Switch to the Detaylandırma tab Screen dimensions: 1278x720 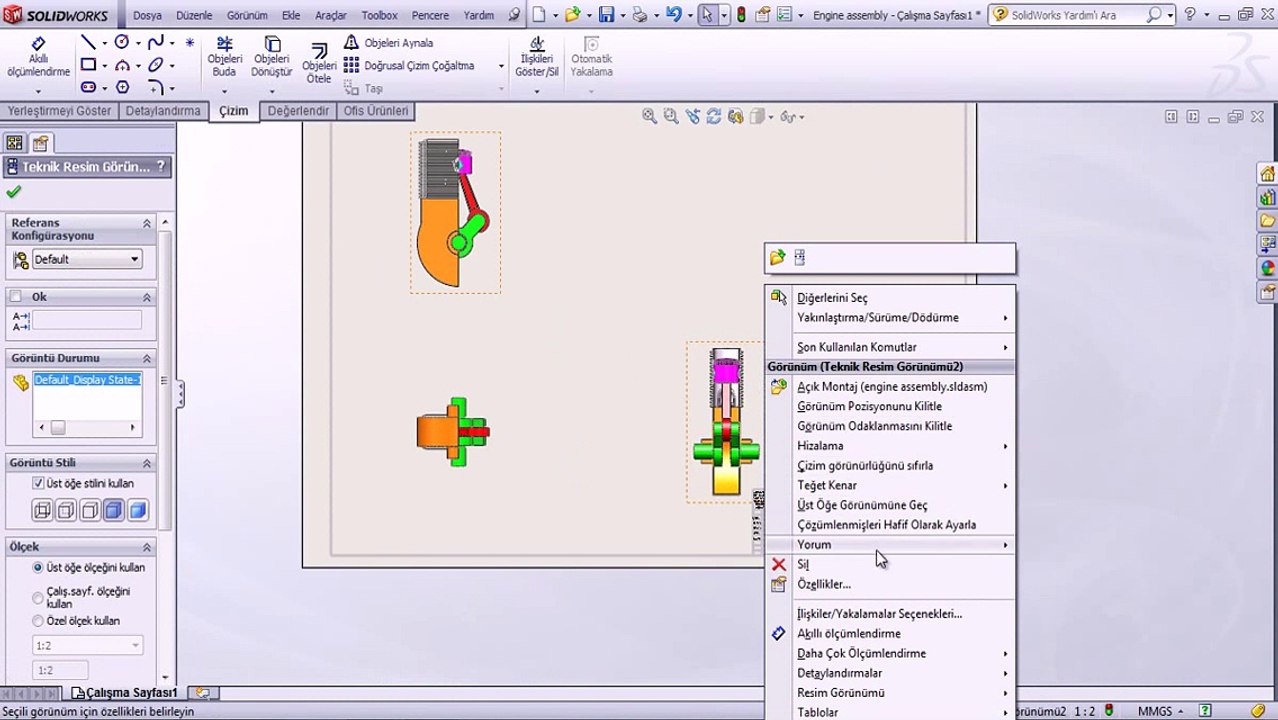point(163,111)
